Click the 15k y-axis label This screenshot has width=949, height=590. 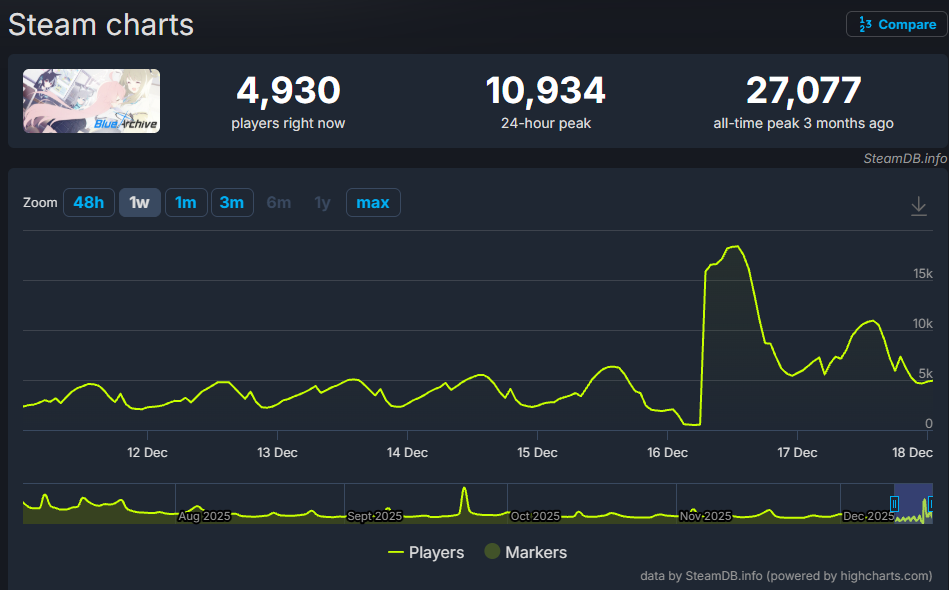922,274
